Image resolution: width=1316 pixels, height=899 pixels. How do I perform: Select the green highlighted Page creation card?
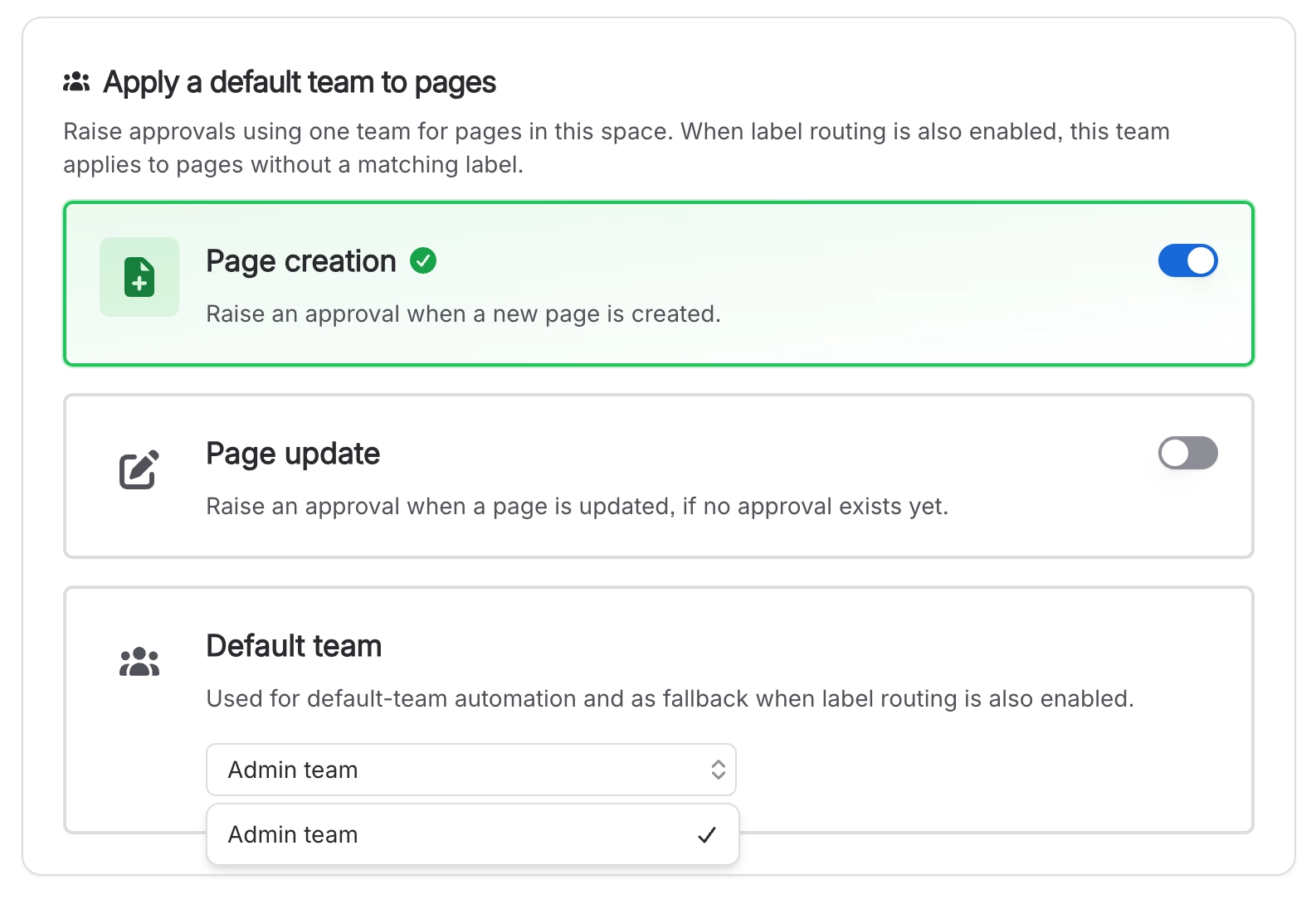(x=659, y=284)
